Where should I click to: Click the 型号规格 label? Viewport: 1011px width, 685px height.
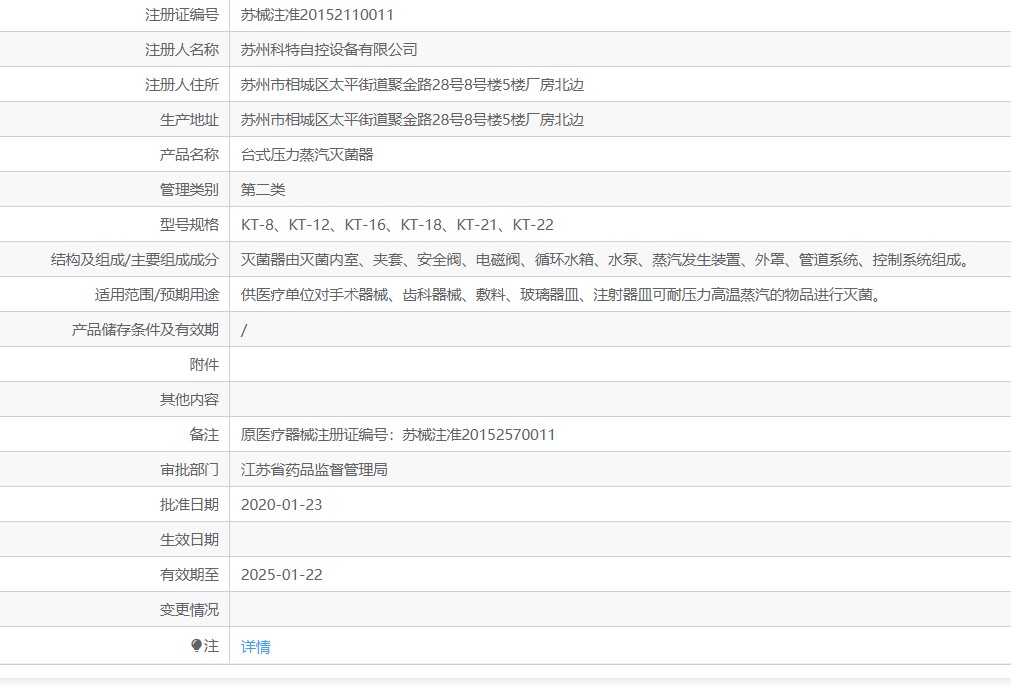tap(190, 224)
